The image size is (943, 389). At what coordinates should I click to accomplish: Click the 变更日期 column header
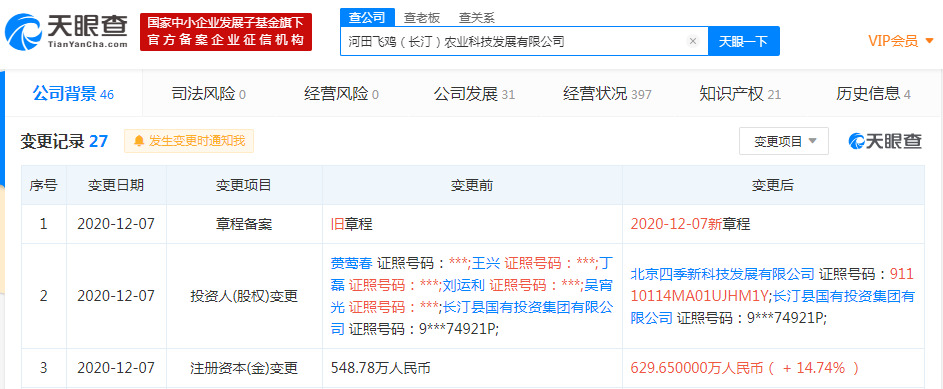click(116, 185)
